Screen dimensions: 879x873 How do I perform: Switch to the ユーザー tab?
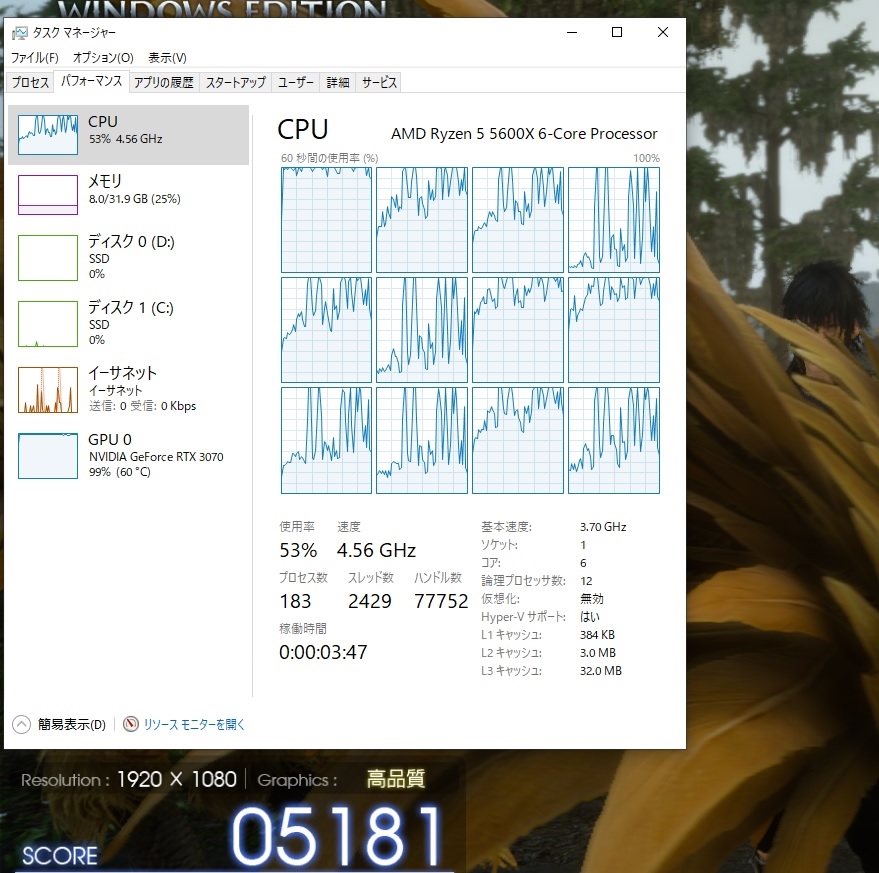pos(295,82)
